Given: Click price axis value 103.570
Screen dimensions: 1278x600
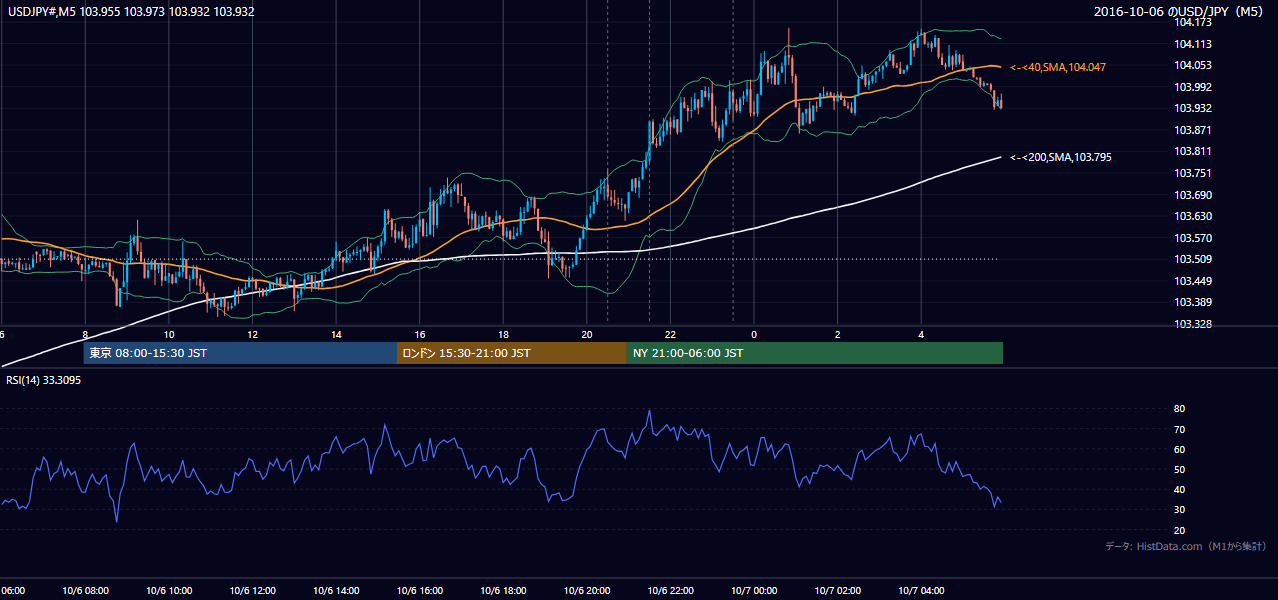Looking at the screenshot, I should 1192,238.
